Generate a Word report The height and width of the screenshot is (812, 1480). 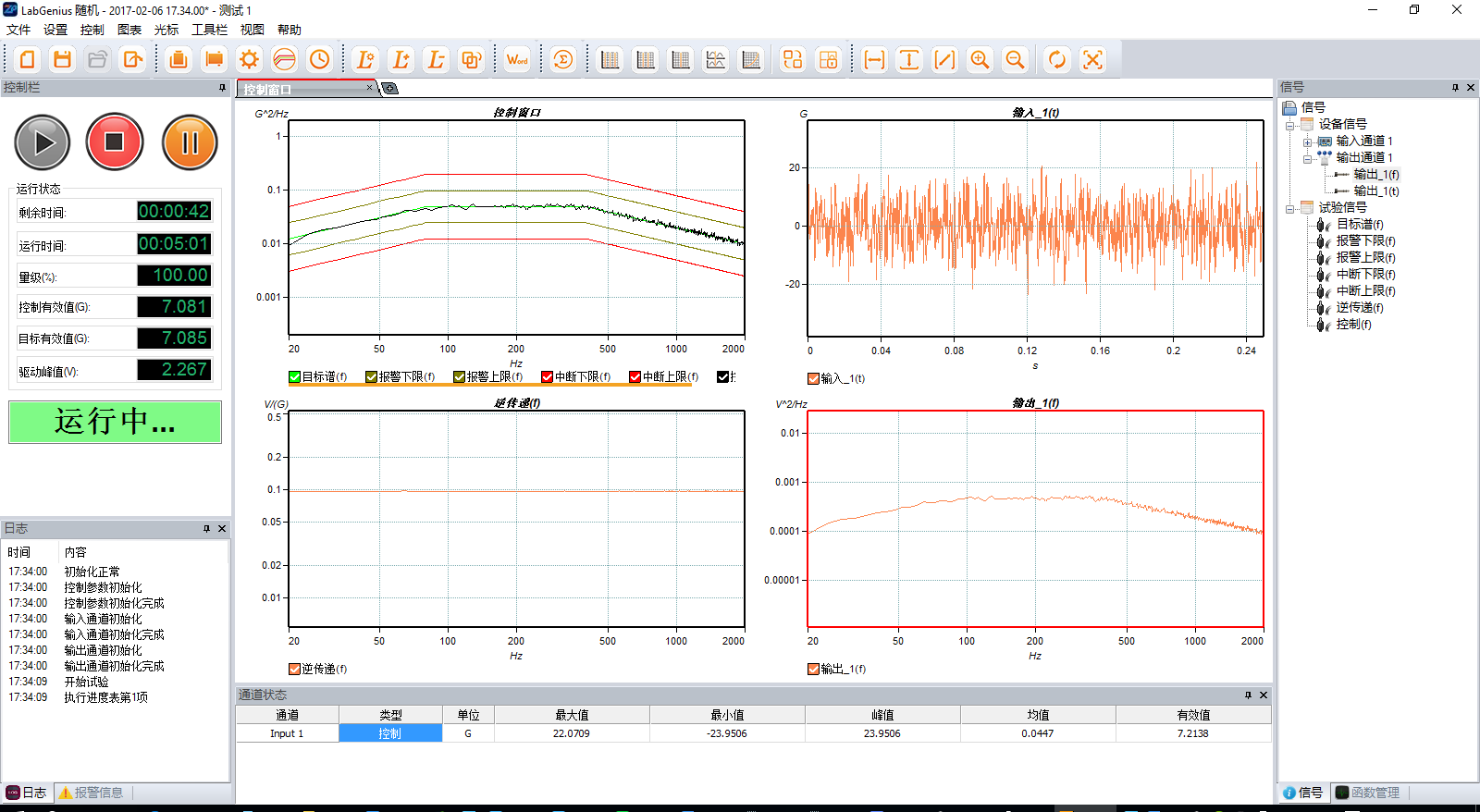tap(517, 60)
